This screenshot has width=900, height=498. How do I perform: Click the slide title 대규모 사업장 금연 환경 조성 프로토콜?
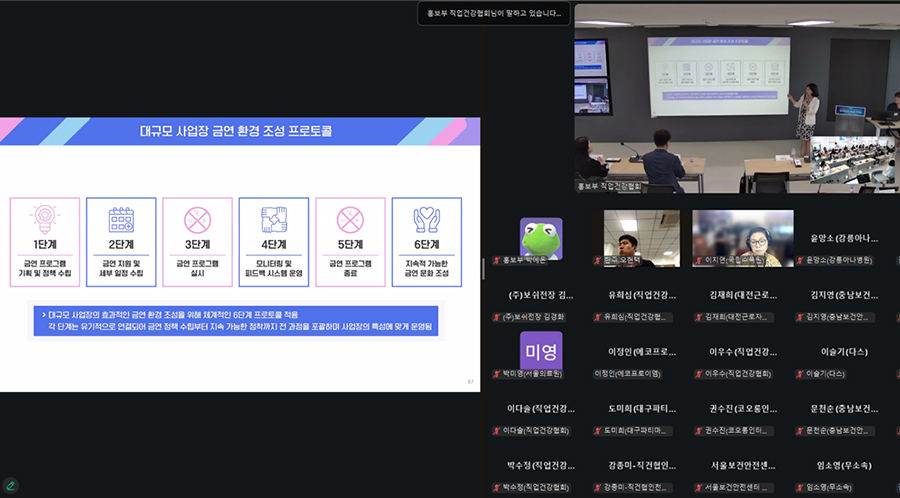tap(237, 131)
